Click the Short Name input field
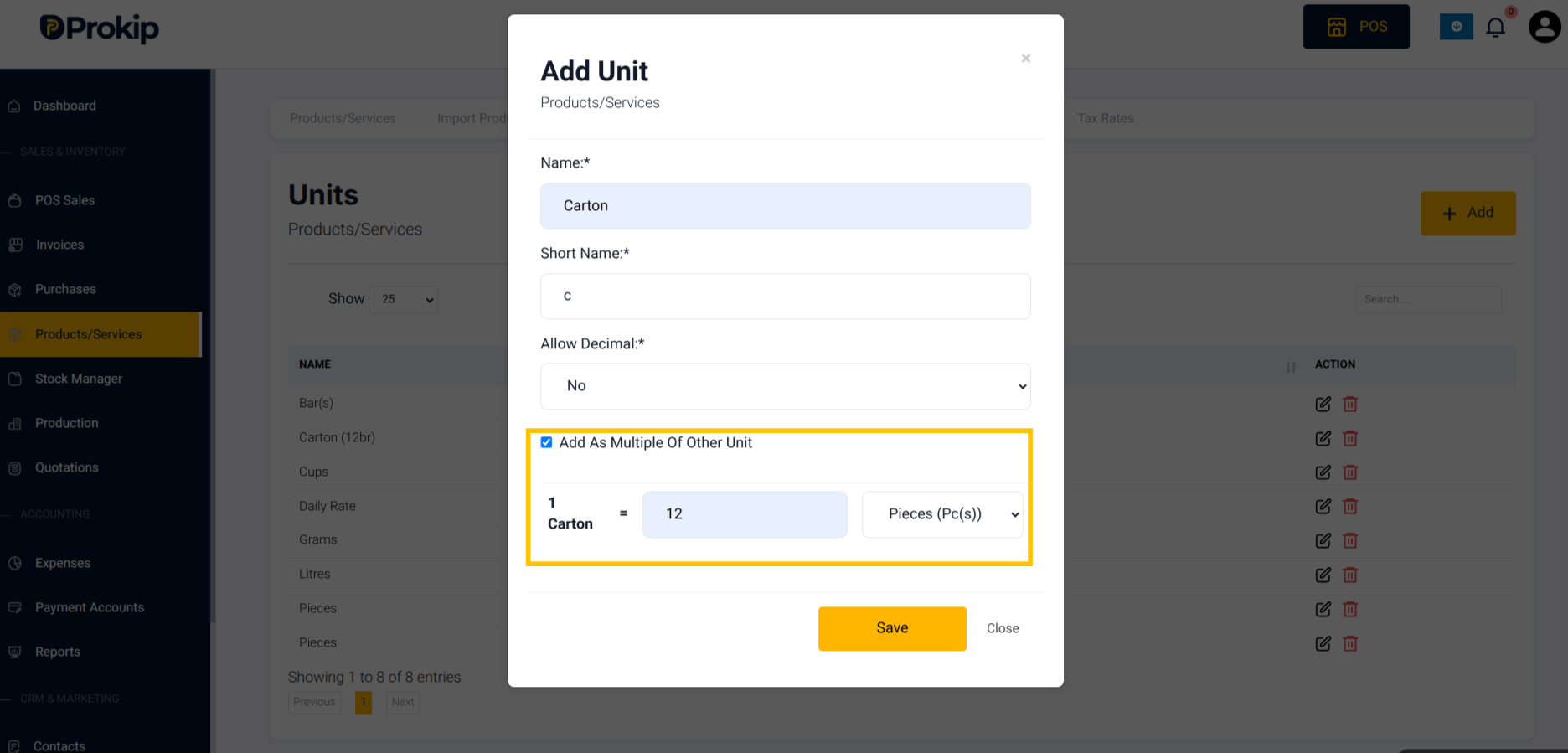 click(x=785, y=296)
